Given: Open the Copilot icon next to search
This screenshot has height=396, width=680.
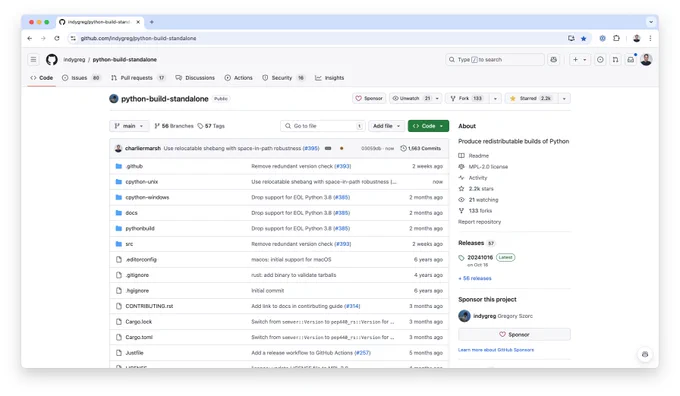Looking at the screenshot, I should (553, 59).
